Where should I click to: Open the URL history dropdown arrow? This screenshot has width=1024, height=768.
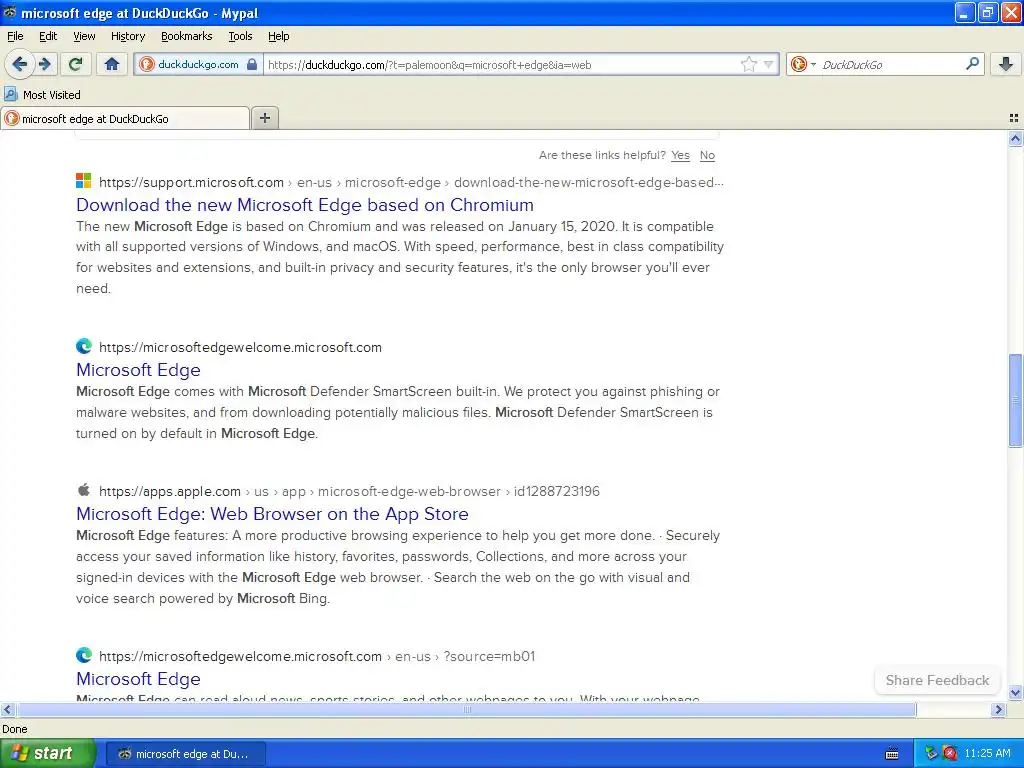(x=769, y=64)
